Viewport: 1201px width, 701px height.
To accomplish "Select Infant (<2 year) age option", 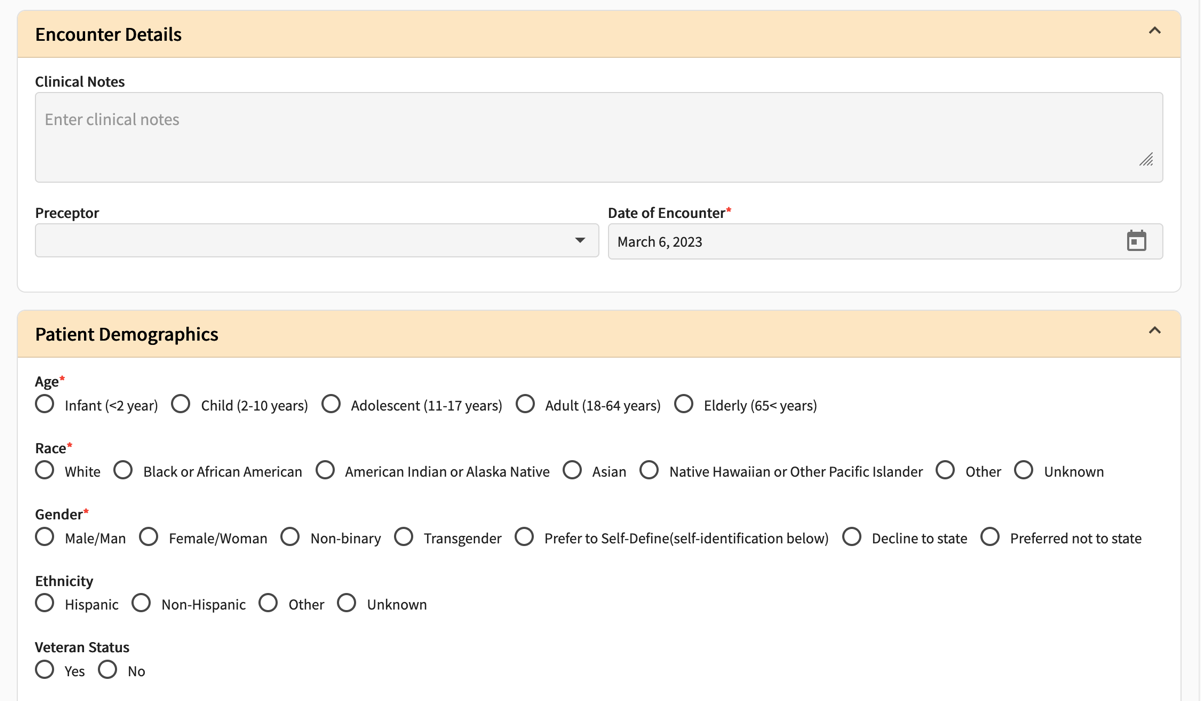I will [x=44, y=404].
